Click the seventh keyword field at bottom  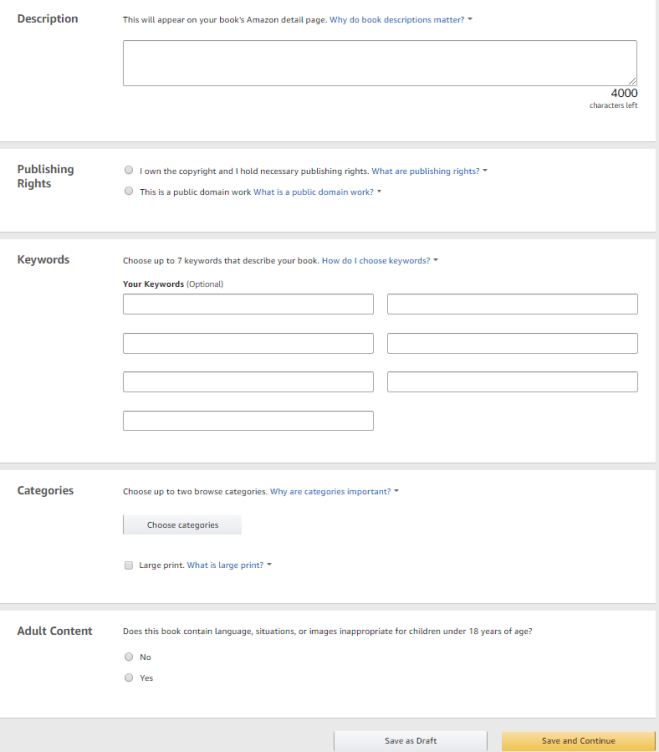[x=248, y=421]
